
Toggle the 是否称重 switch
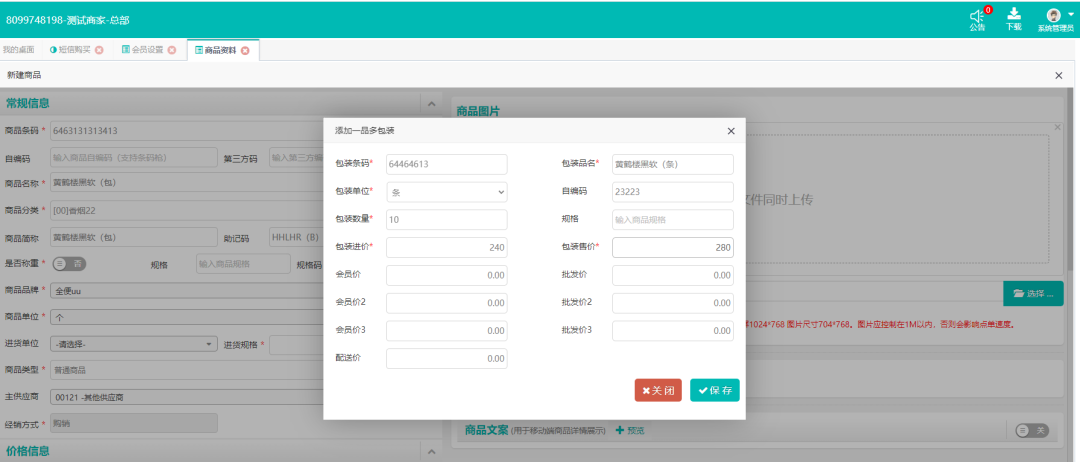(69, 264)
